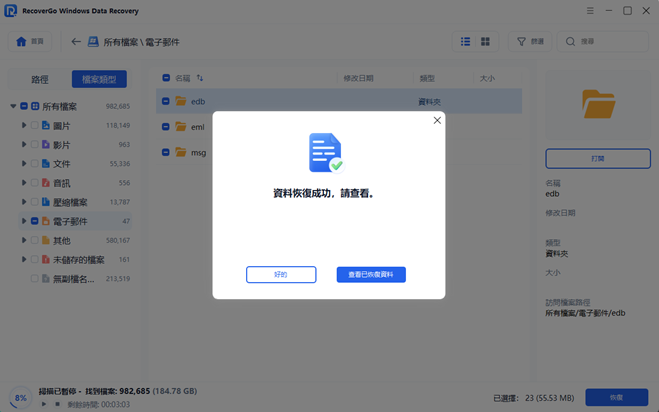
Task: Open the hamburger menu icon in title bar
Action: (590, 11)
